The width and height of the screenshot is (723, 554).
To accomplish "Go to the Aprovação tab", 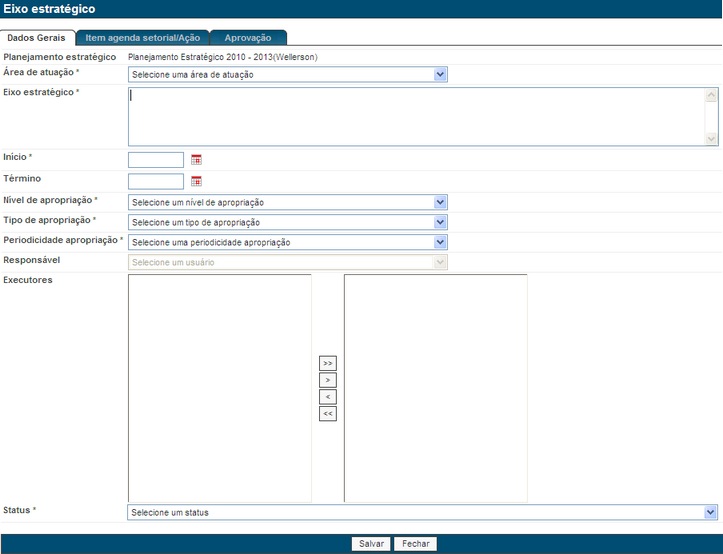I will tap(248, 38).
